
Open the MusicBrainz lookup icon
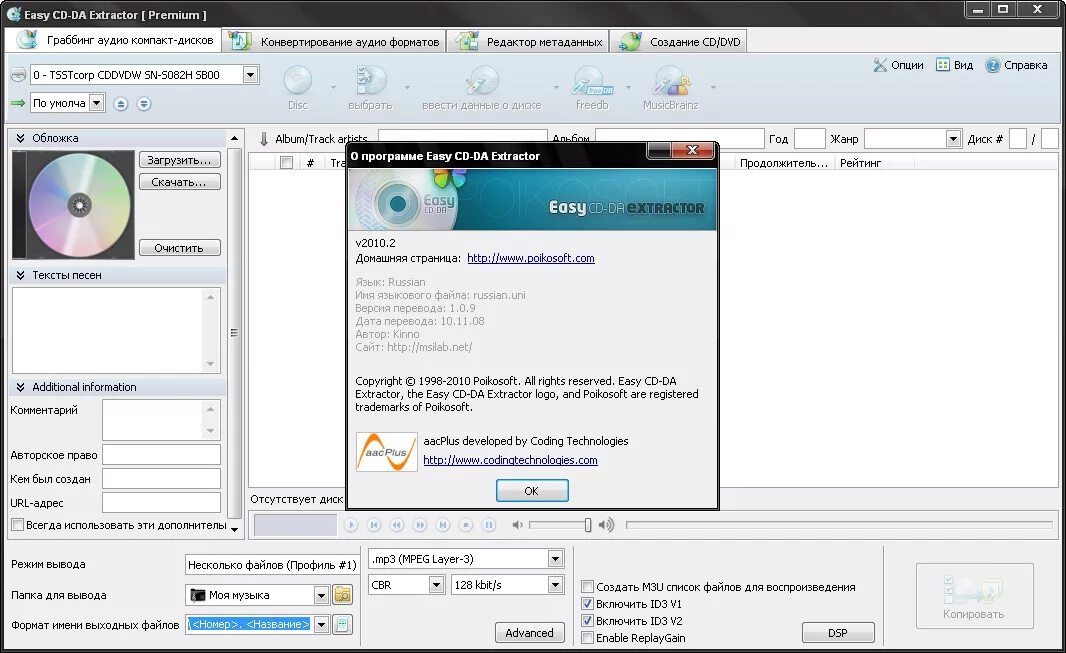[x=670, y=80]
